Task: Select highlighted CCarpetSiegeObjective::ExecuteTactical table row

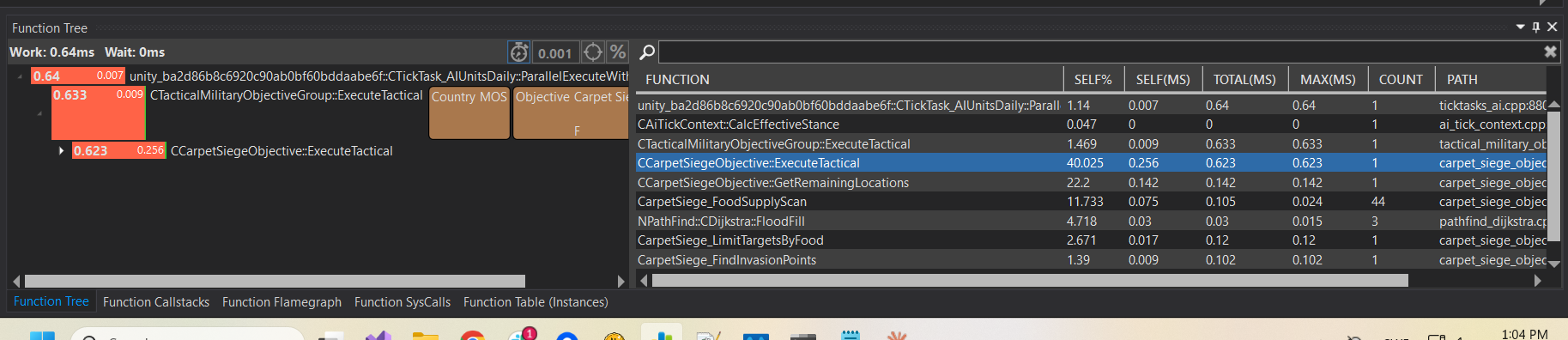Action: pos(1091,163)
